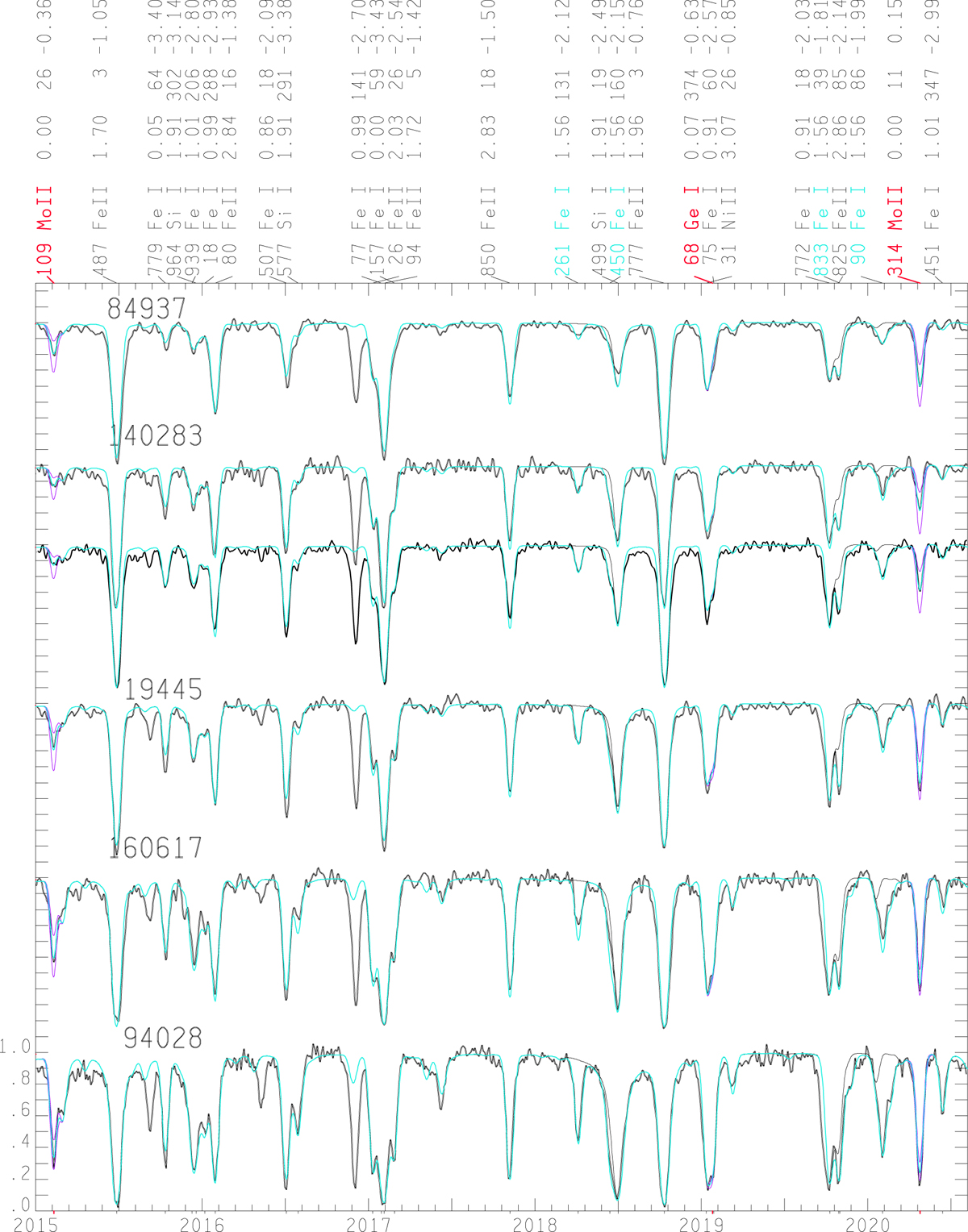968x1232 pixels.
Task: Click the star label 84937
Action: click(146, 309)
